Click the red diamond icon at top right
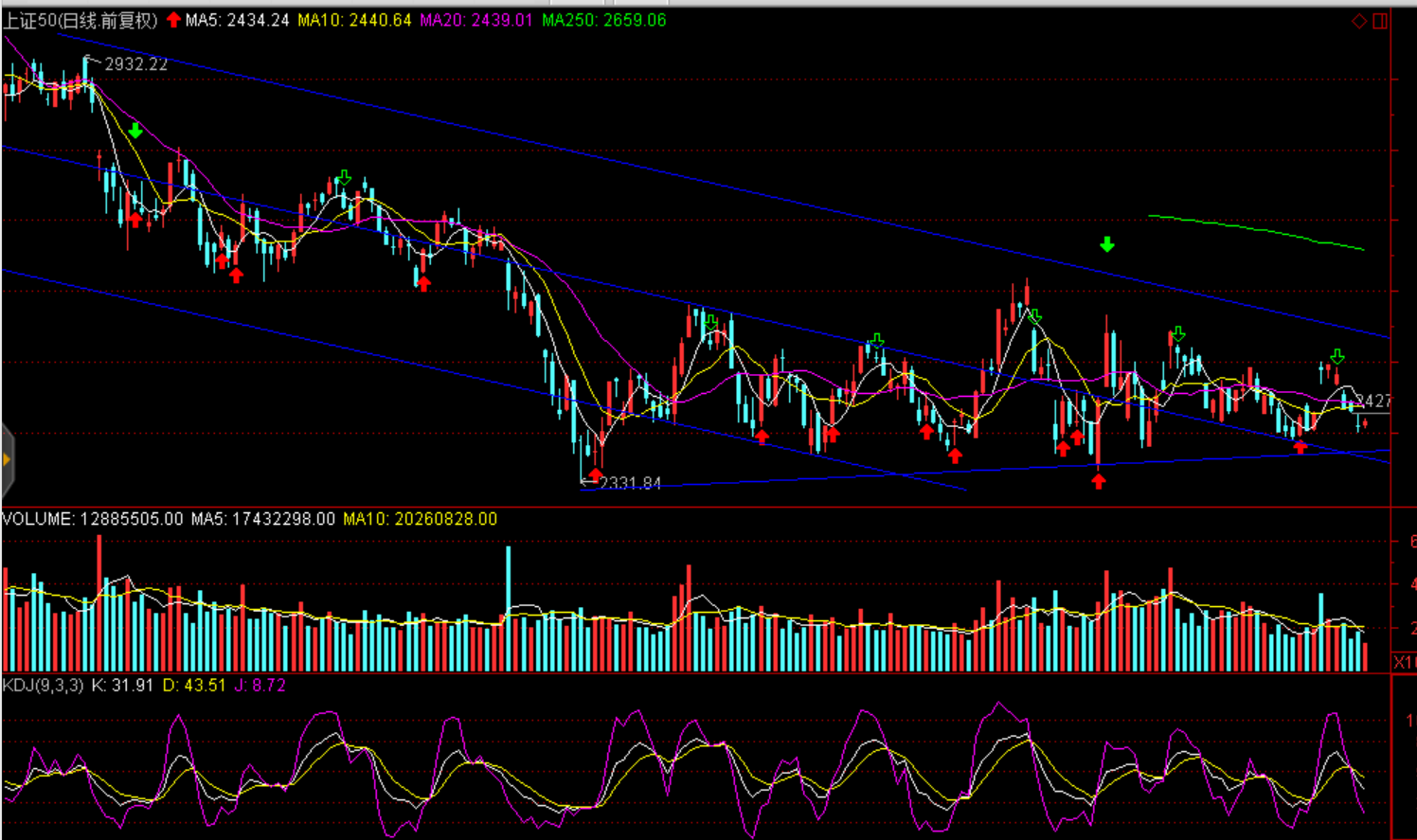This screenshot has height=840, width=1417. click(x=1359, y=21)
